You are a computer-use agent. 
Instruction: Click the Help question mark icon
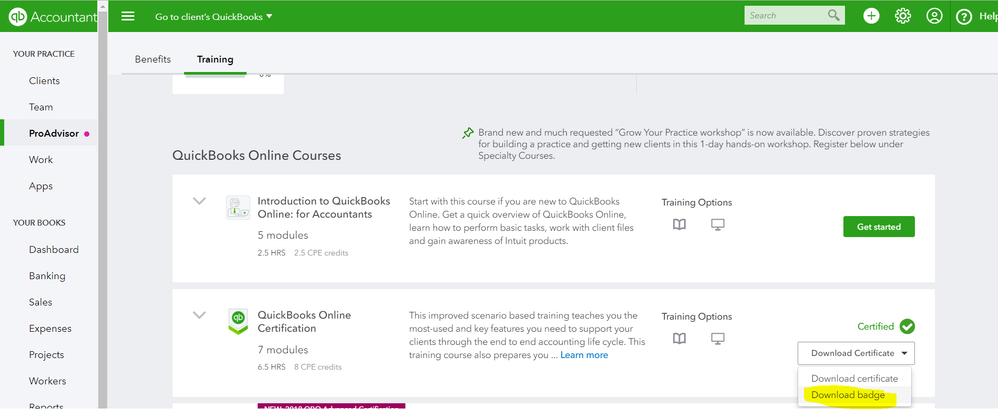pos(964,17)
